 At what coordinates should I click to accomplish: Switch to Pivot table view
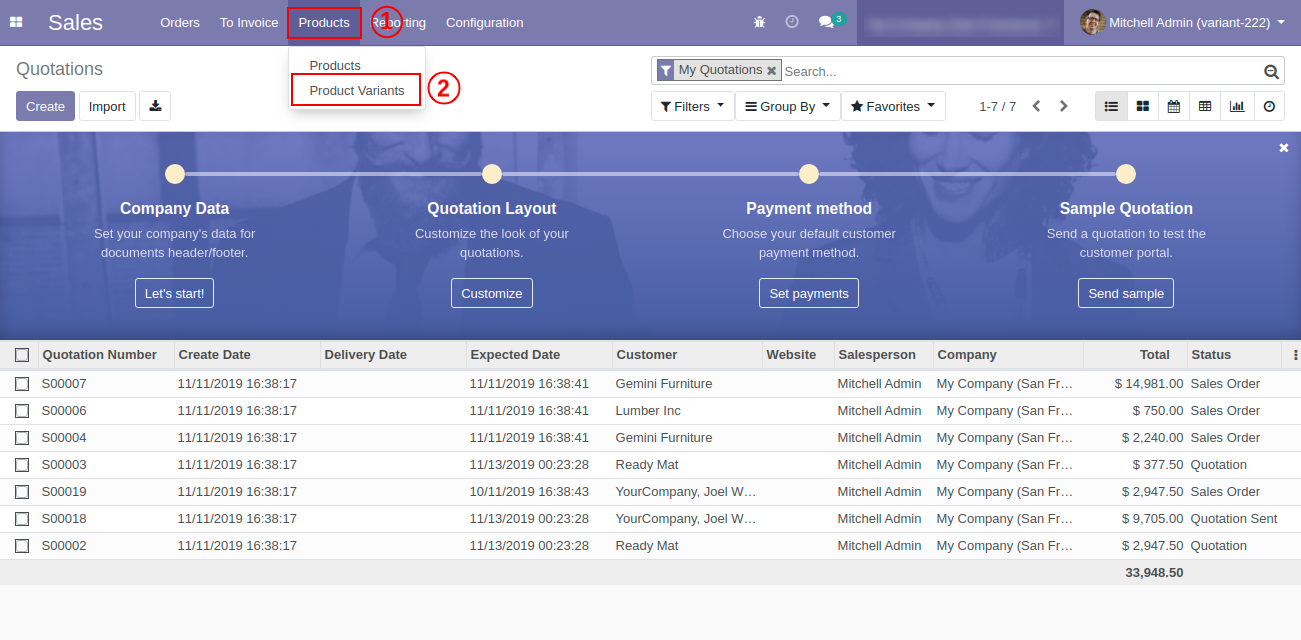tap(1205, 107)
